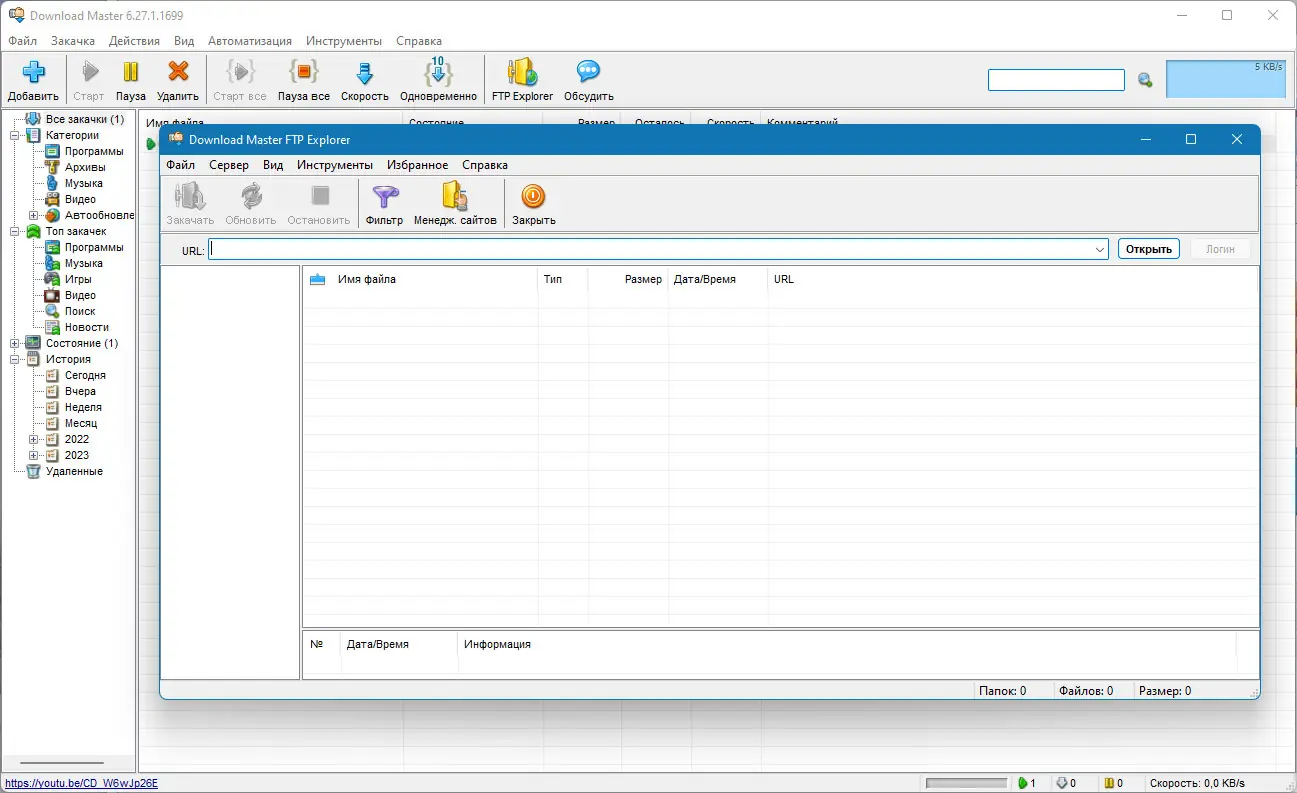1297x793 pixels.
Task: Click the FTP Explorer toolbar button
Action: click(522, 80)
